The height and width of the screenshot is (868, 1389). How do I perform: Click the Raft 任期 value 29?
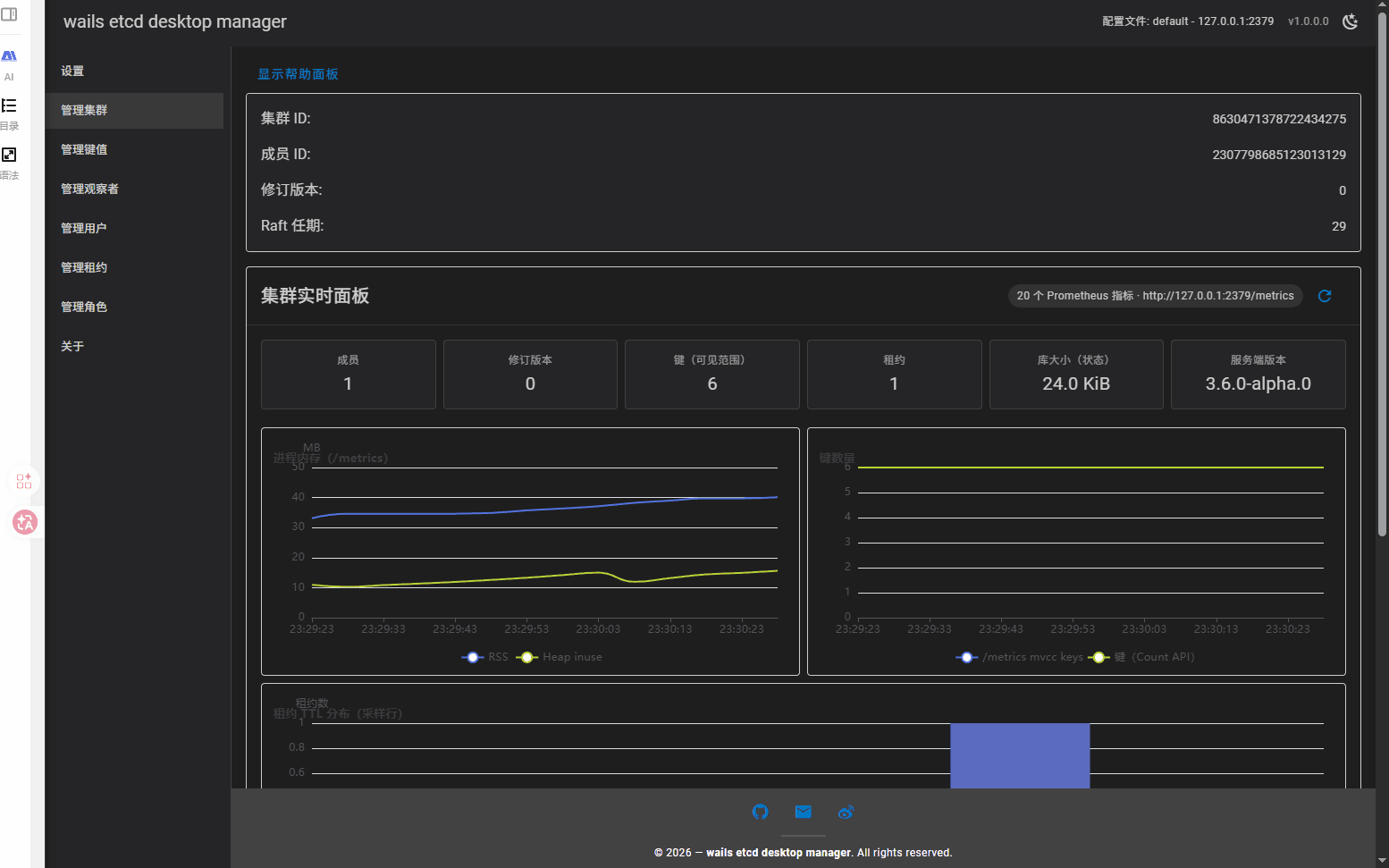point(1339,226)
